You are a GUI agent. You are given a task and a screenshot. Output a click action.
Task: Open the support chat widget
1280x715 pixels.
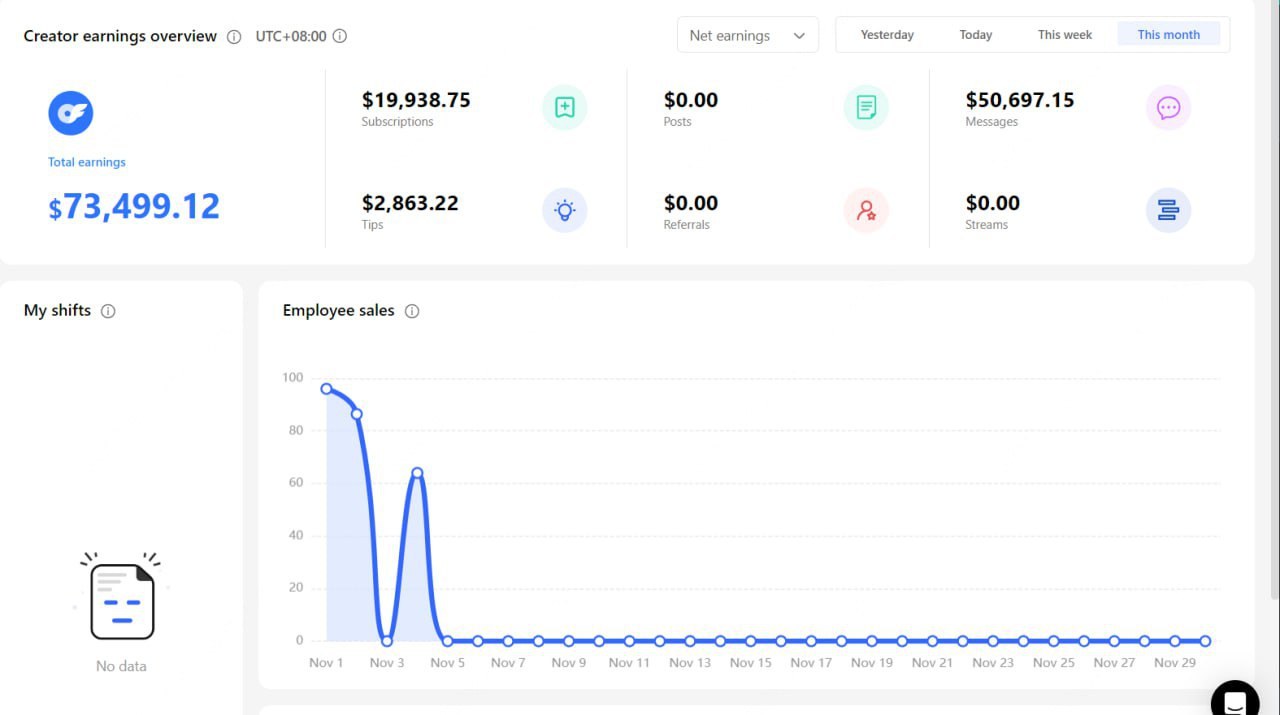coord(1235,700)
